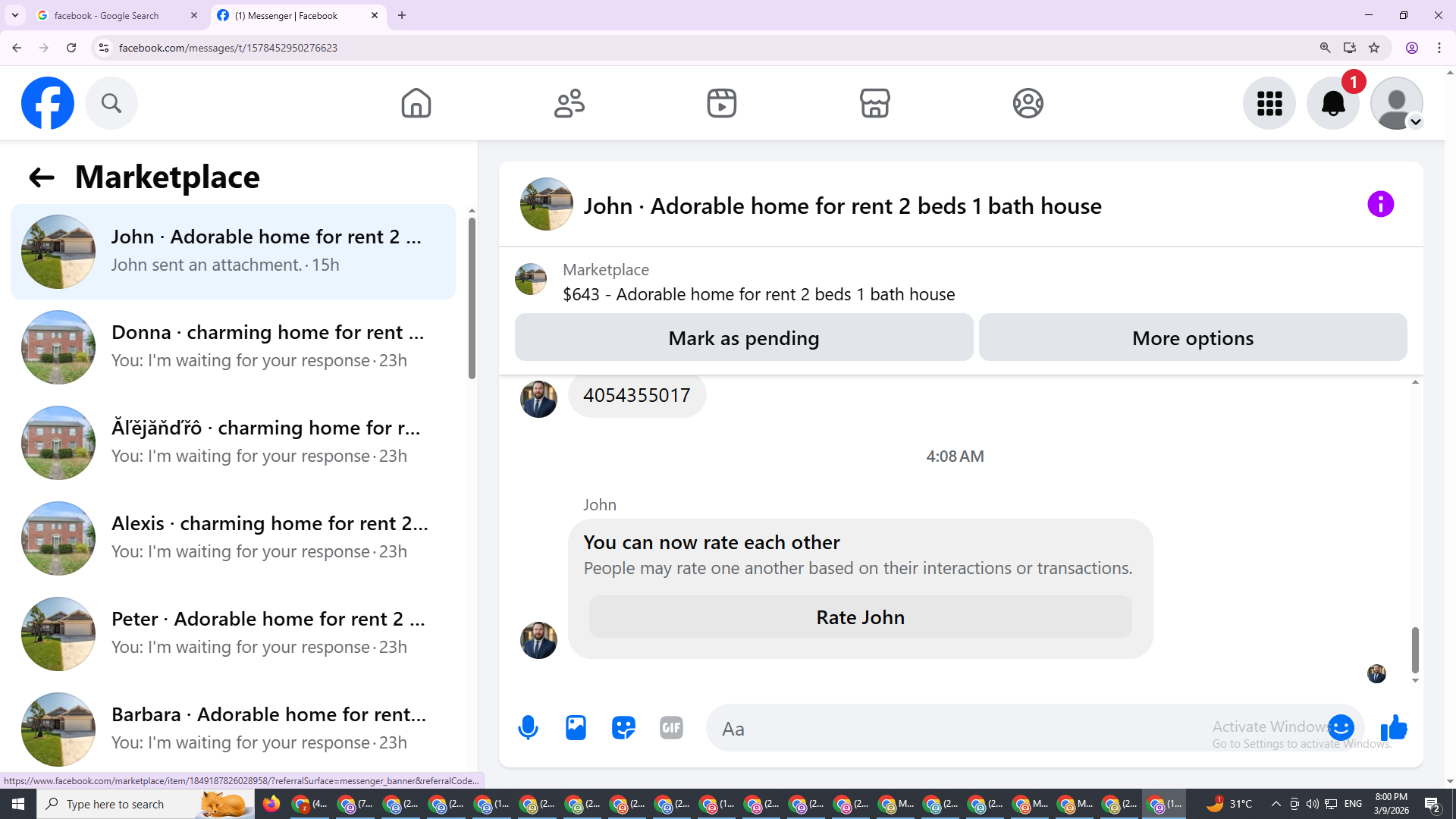The height and width of the screenshot is (819, 1456).
Task: Send a thumbs up like
Action: [x=1394, y=728]
